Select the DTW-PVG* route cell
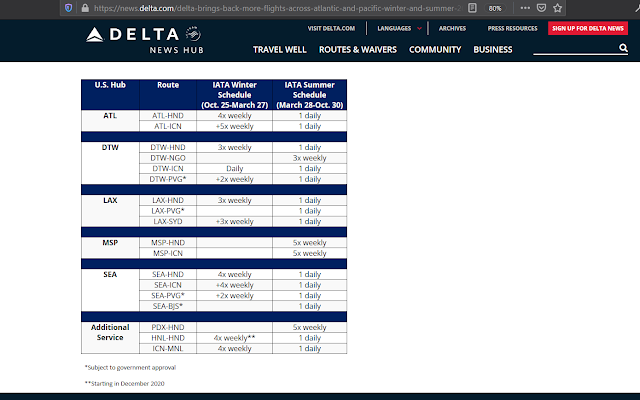Viewport: 640px width, 400px height. click(x=168, y=179)
